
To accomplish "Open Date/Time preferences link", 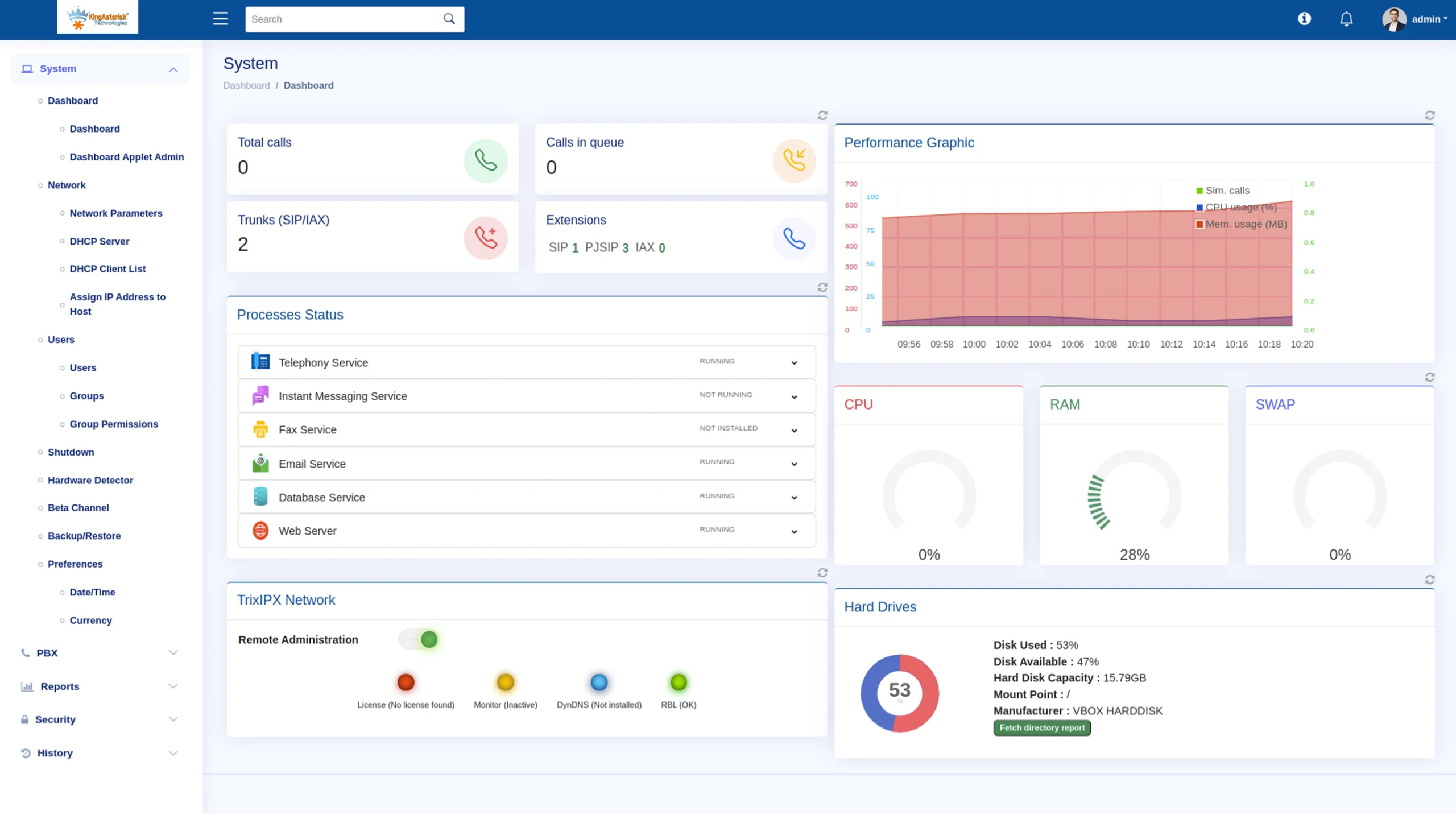I will click(92, 593).
